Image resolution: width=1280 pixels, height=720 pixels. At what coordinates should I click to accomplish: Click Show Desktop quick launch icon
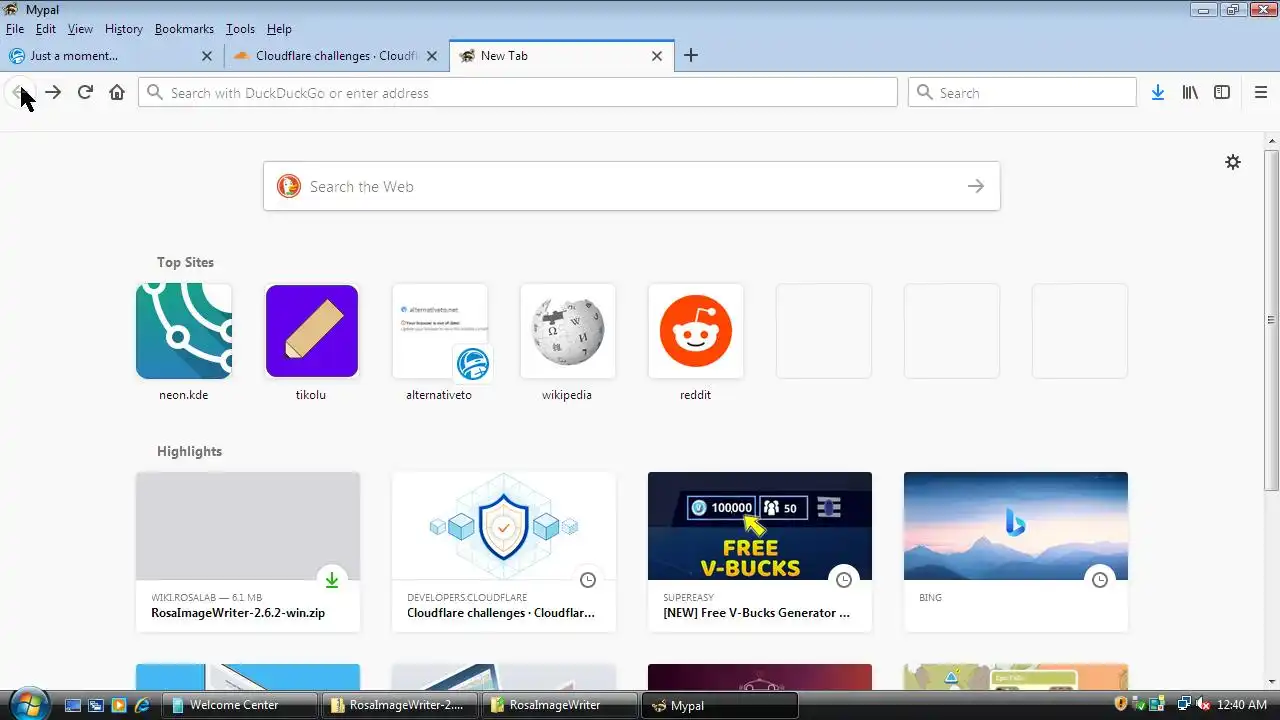coord(72,705)
